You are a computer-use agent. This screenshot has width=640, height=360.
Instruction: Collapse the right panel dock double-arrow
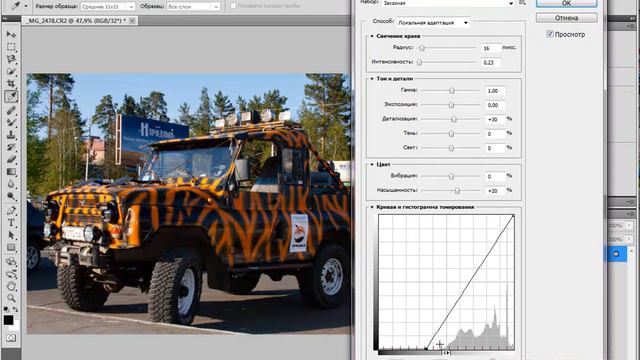pyautogui.click(x=632, y=18)
